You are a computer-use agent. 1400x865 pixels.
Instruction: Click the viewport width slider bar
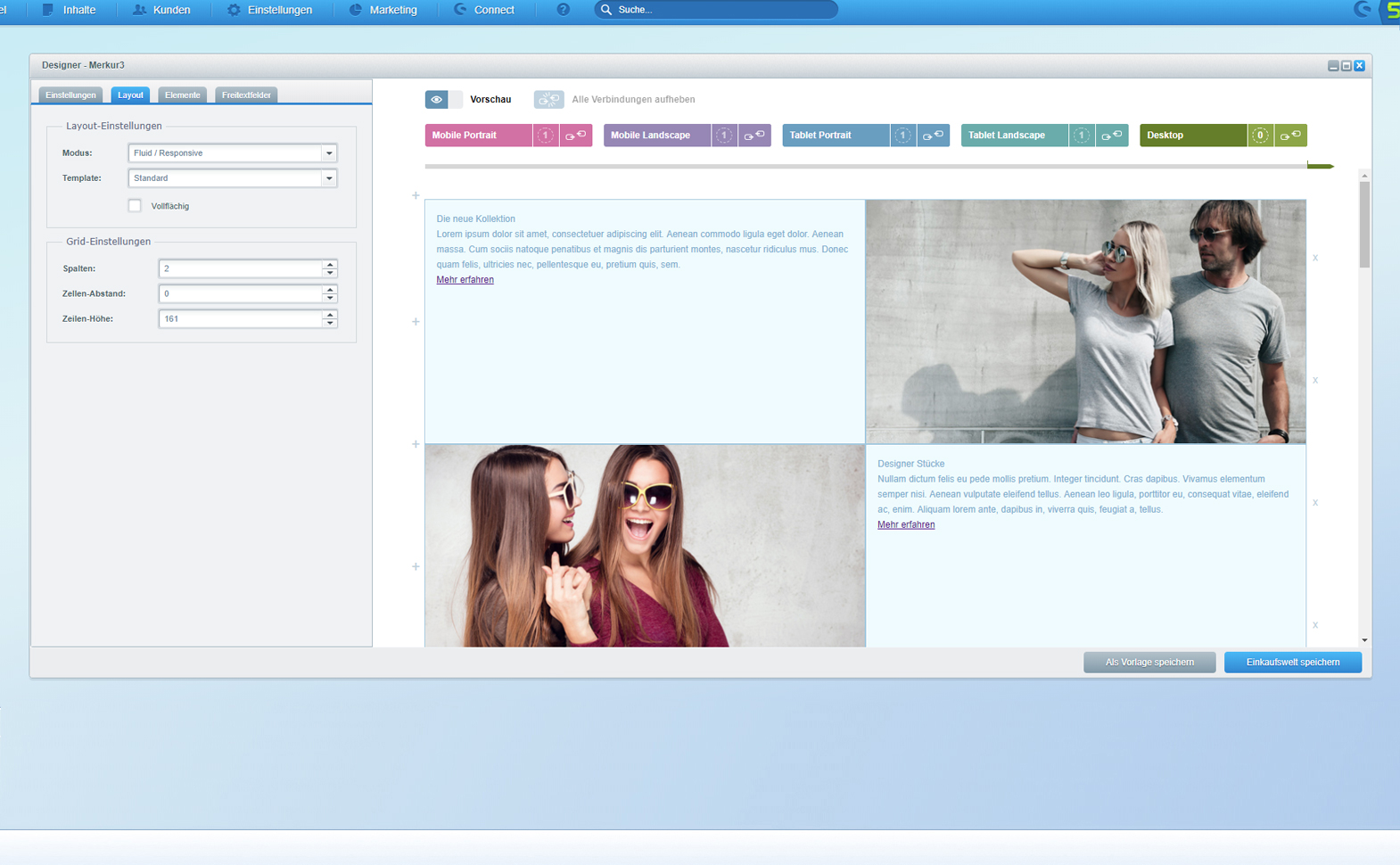click(x=865, y=166)
